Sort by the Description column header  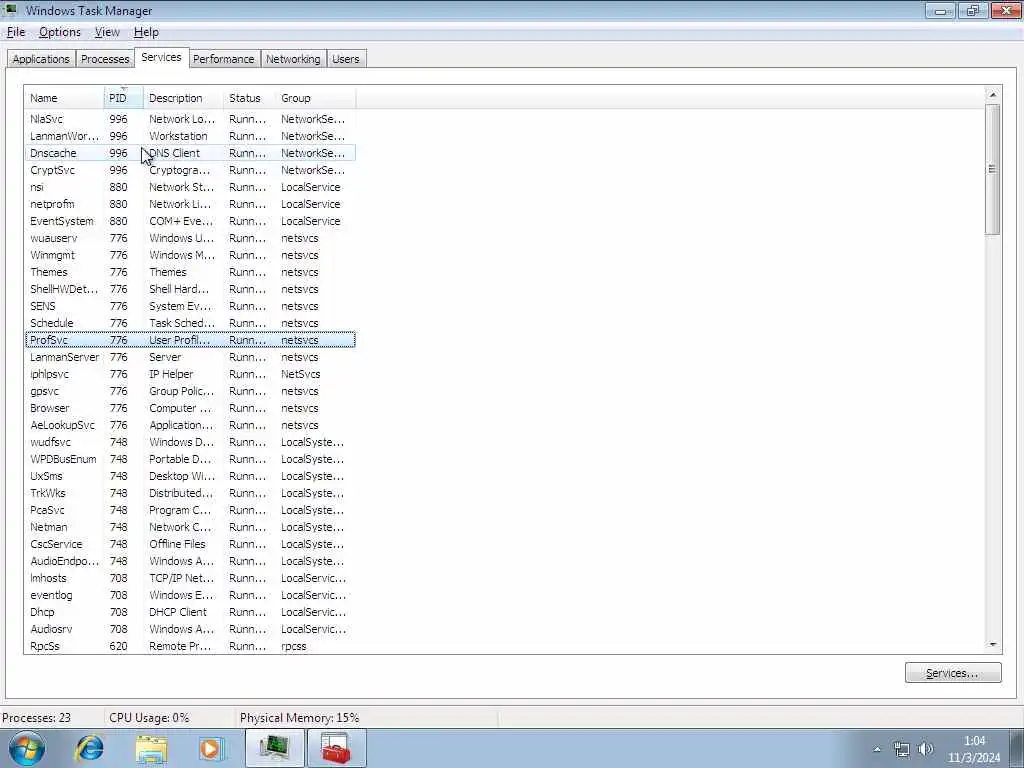[x=184, y=98]
